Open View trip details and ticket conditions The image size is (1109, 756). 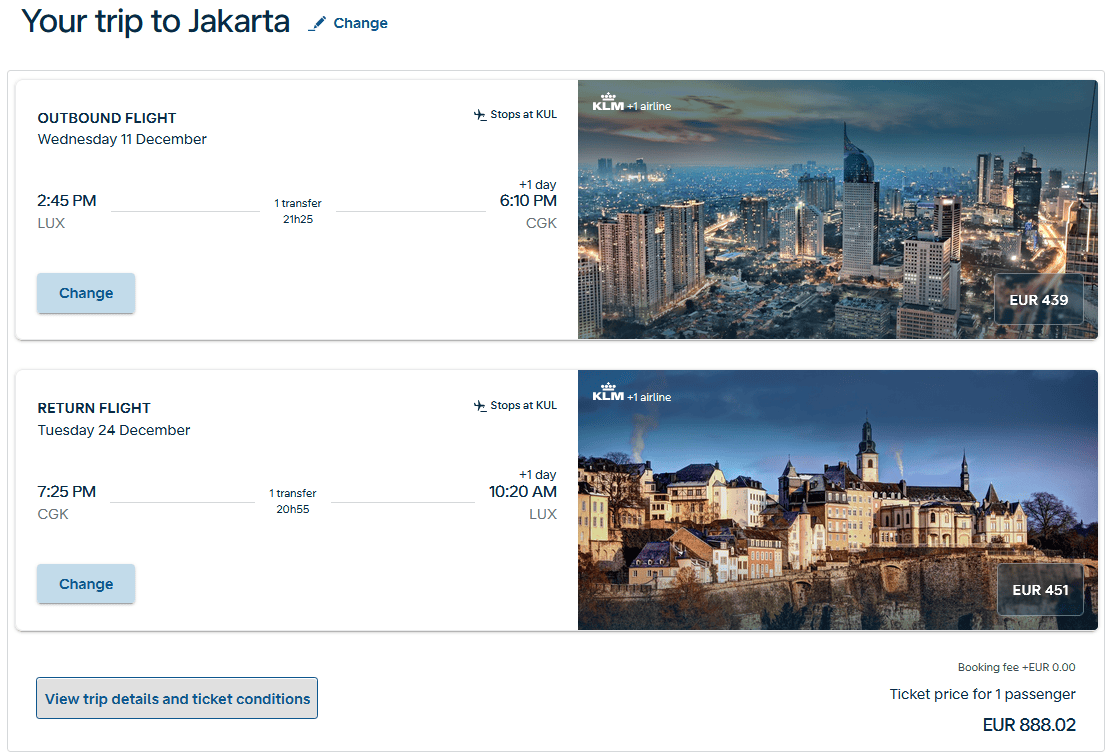[177, 699]
